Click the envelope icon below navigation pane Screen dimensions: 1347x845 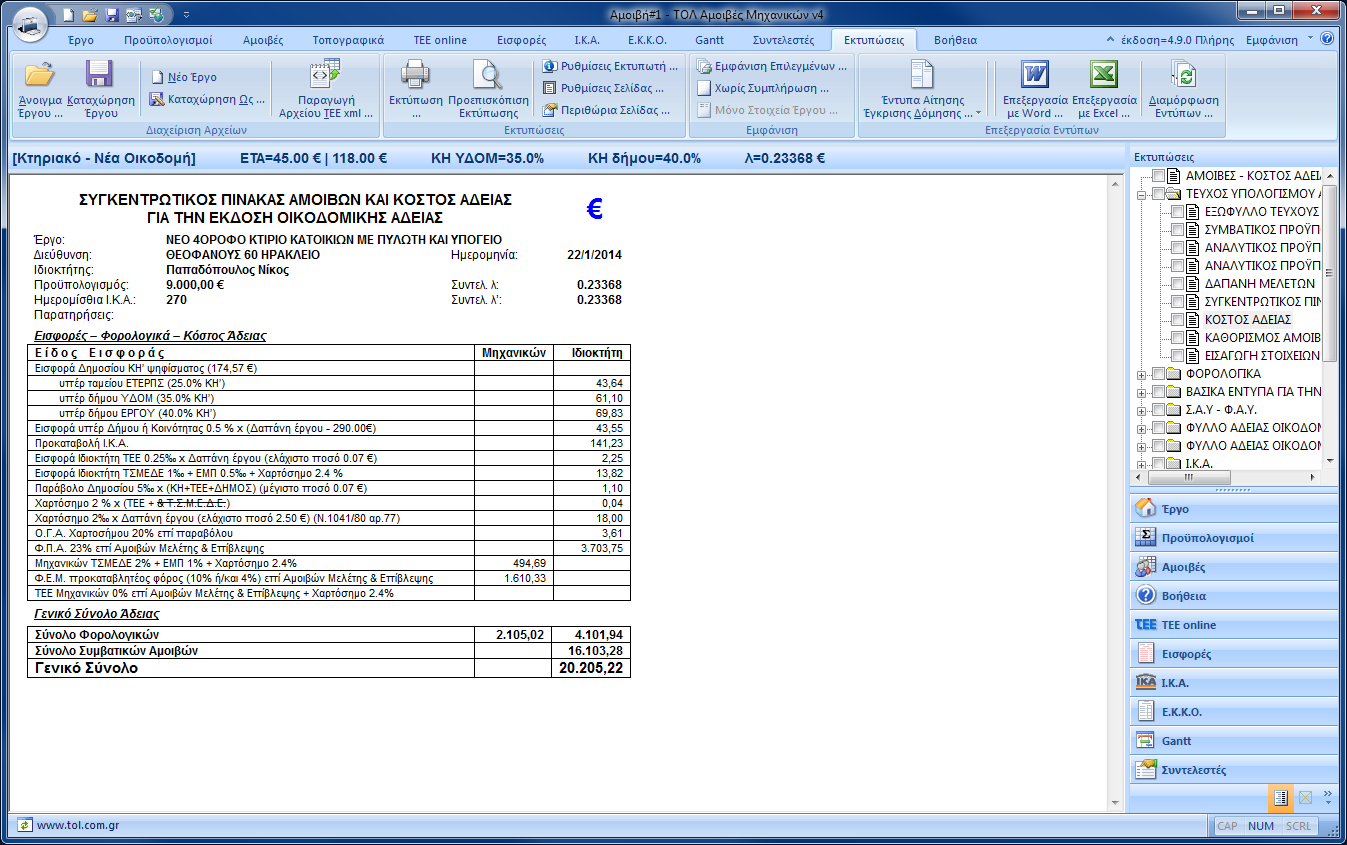1304,798
